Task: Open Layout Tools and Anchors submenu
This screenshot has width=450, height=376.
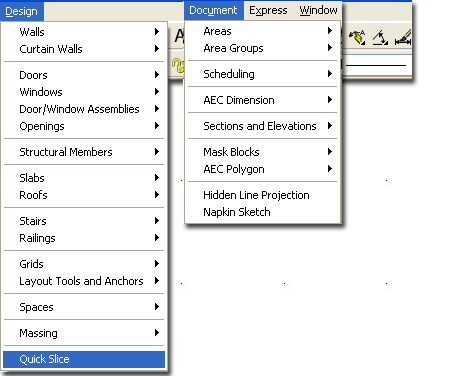Action: 84,281
